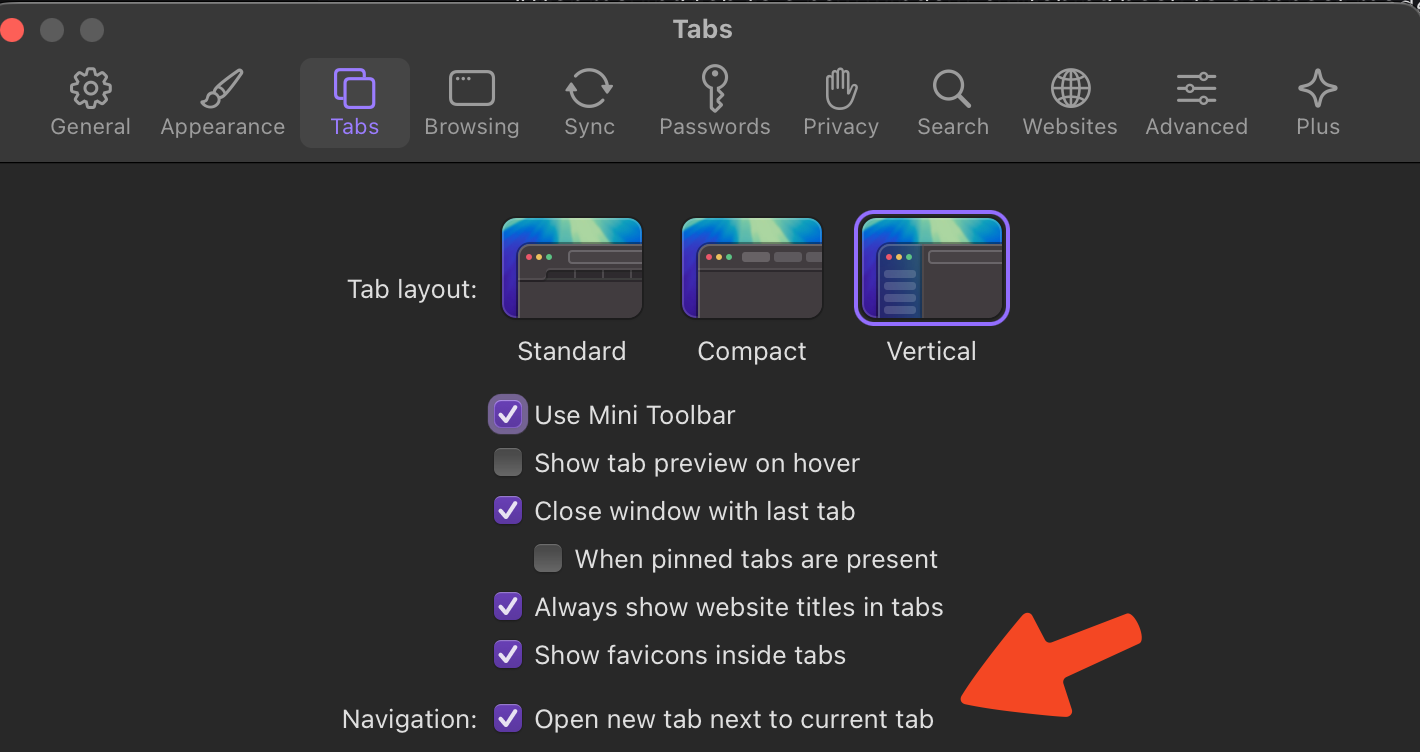Disable Use Mini Toolbar checkbox

click(508, 415)
